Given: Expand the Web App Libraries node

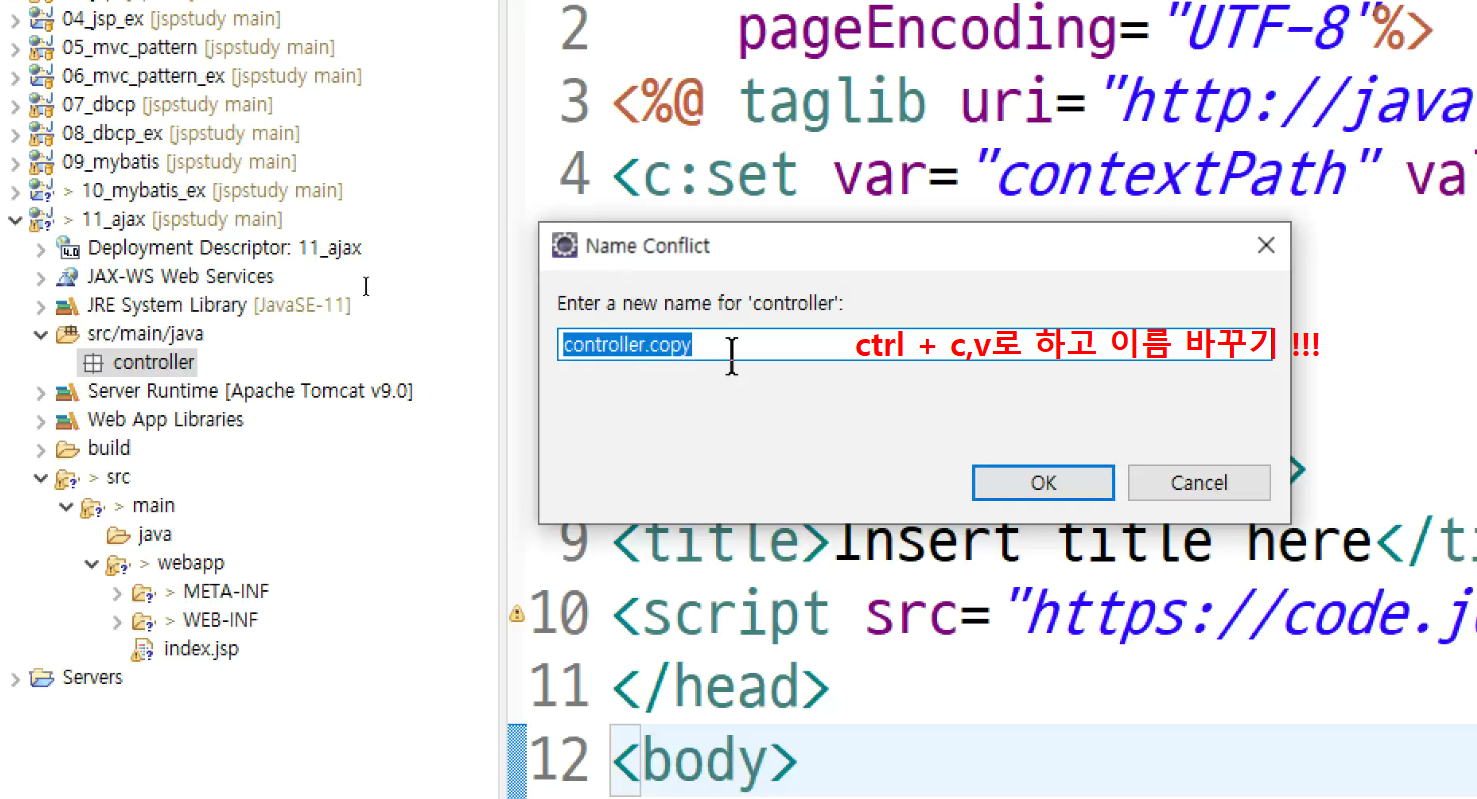Looking at the screenshot, I should [41, 420].
